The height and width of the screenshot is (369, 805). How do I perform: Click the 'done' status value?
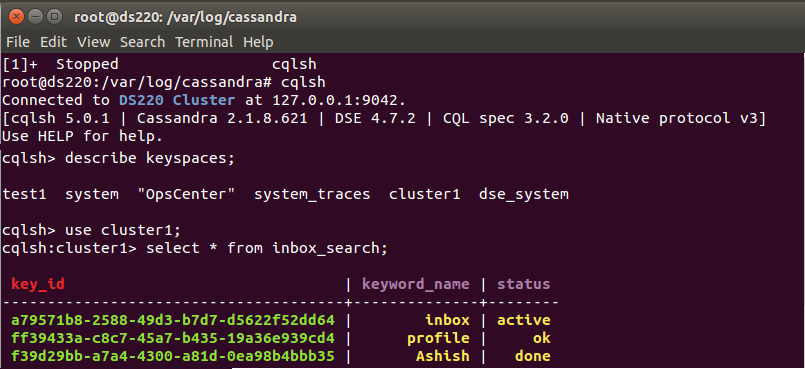(533, 356)
